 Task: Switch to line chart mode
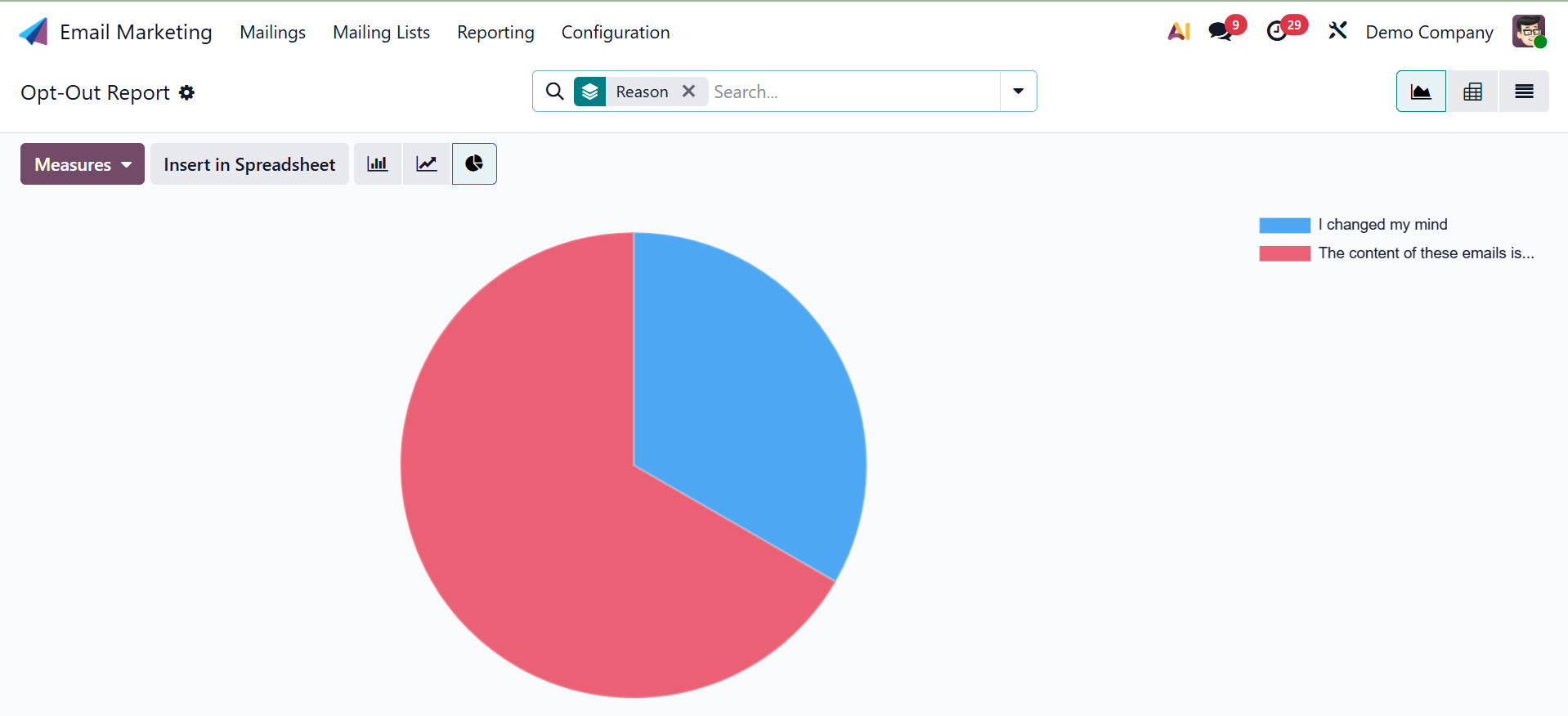point(427,164)
